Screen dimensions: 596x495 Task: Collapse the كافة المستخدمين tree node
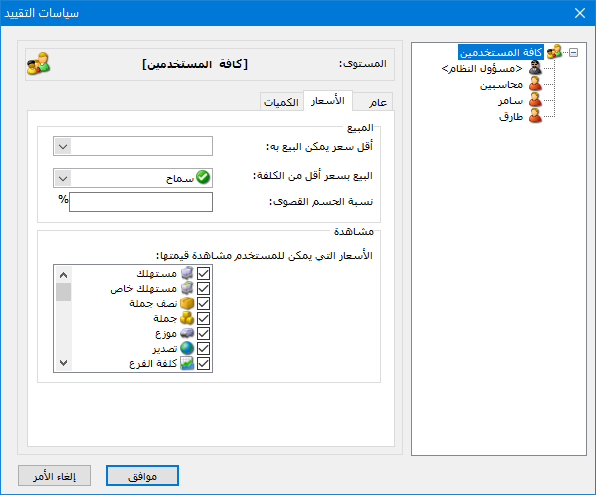pyautogui.click(x=573, y=52)
